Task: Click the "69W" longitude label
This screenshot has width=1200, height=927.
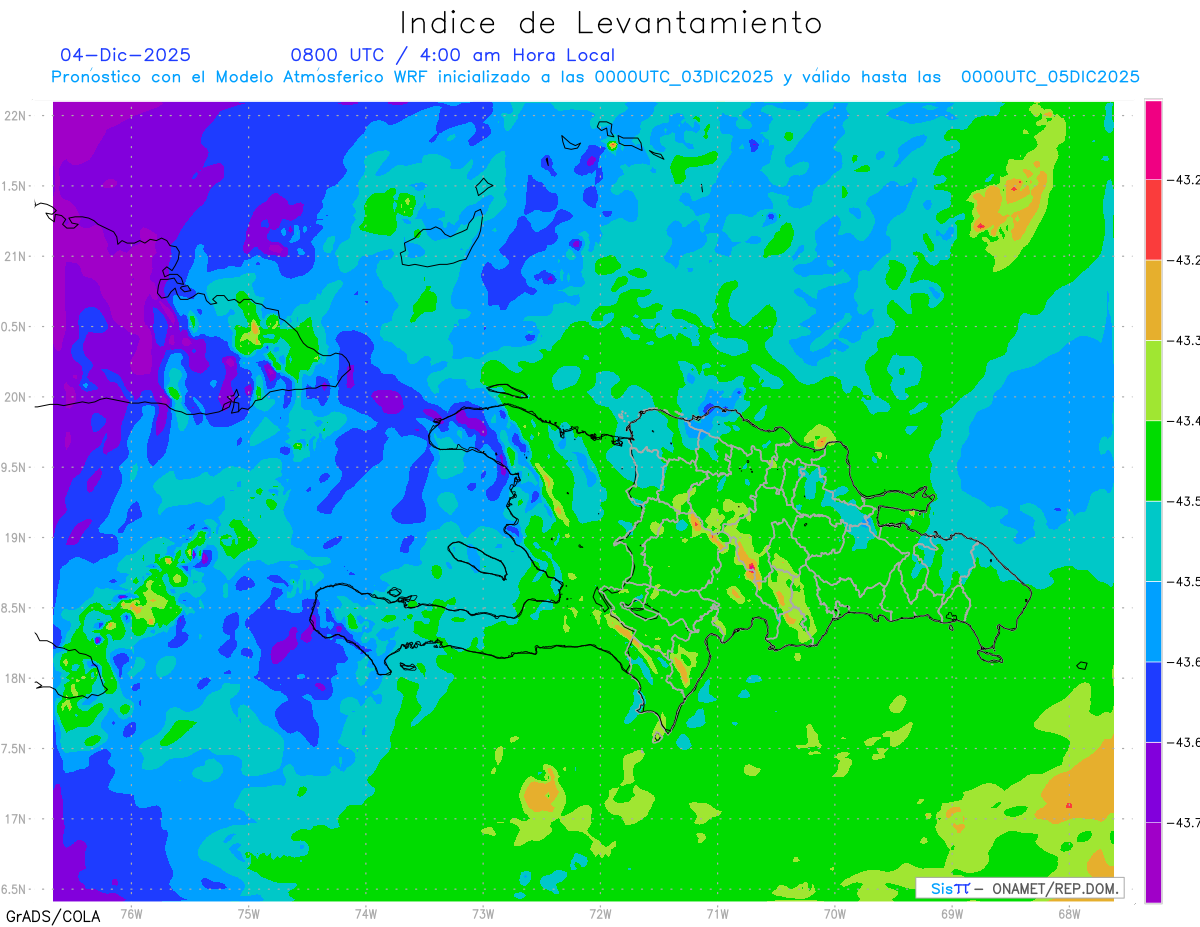Action: tap(952, 913)
